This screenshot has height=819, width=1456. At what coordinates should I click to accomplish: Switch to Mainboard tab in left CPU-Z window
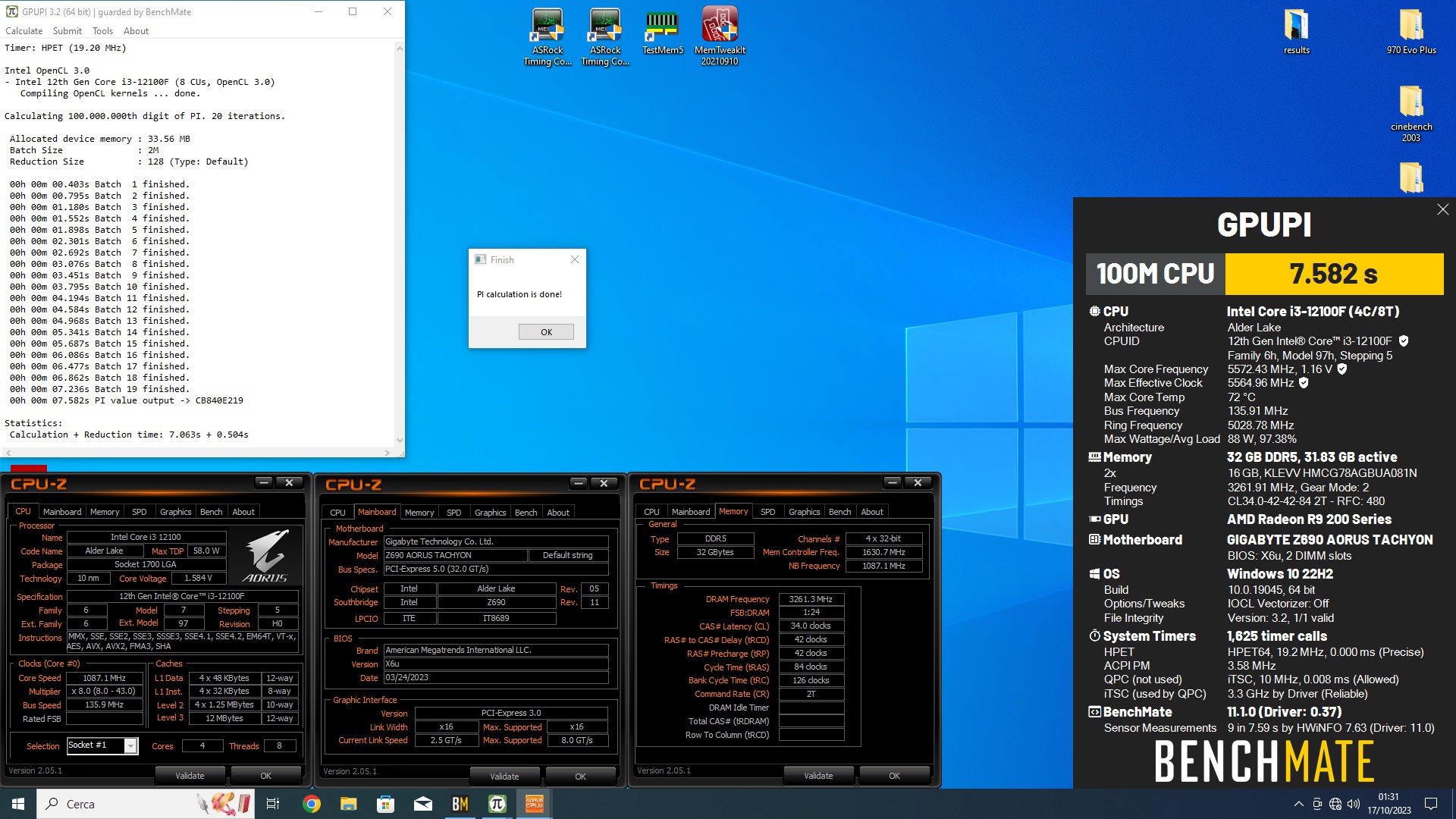(62, 512)
